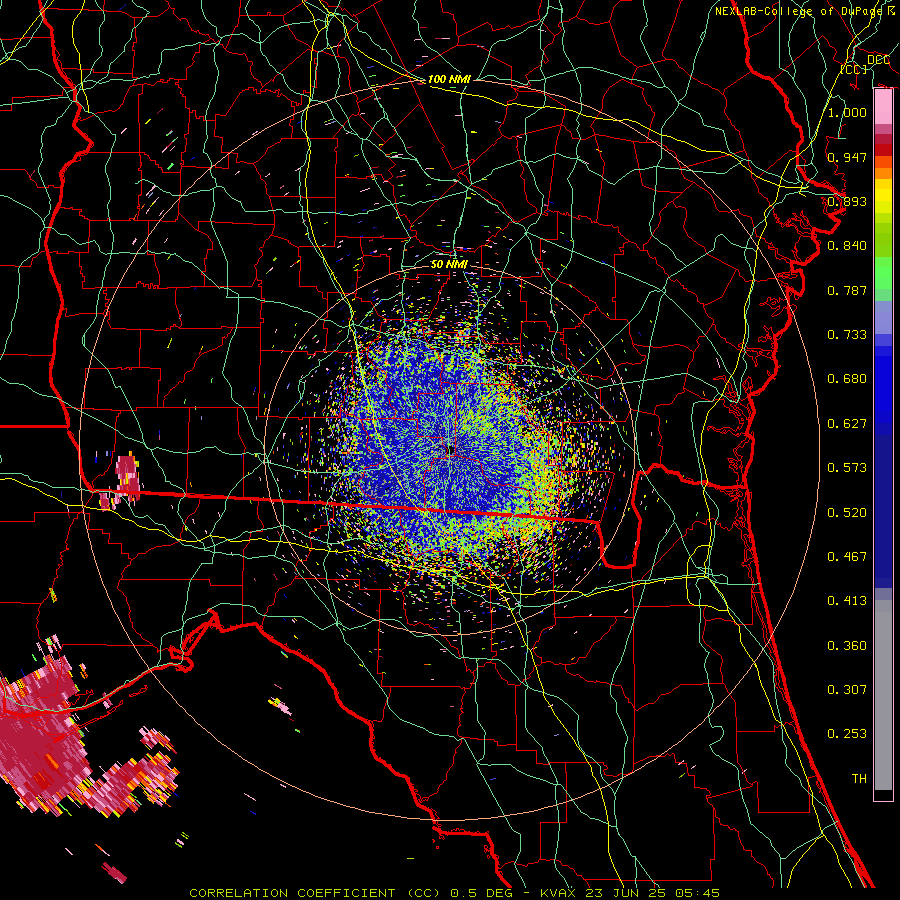
Task: Pick the light pink swatch at the color bar top
Action: click(883, 107)
